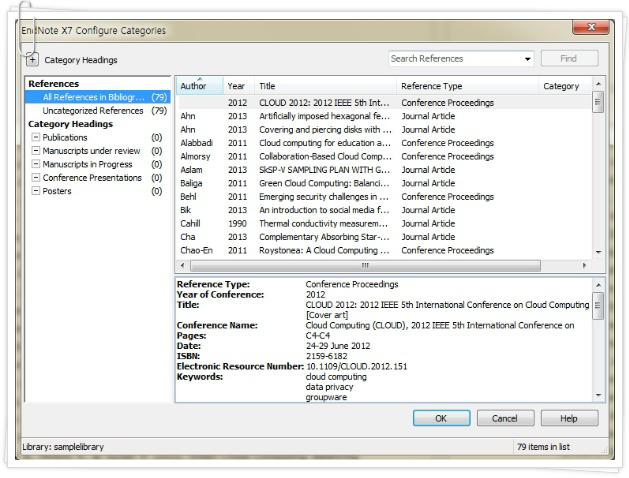Select Conference Presentations category
The image size is (629, 478).
[x=92, y=178]
